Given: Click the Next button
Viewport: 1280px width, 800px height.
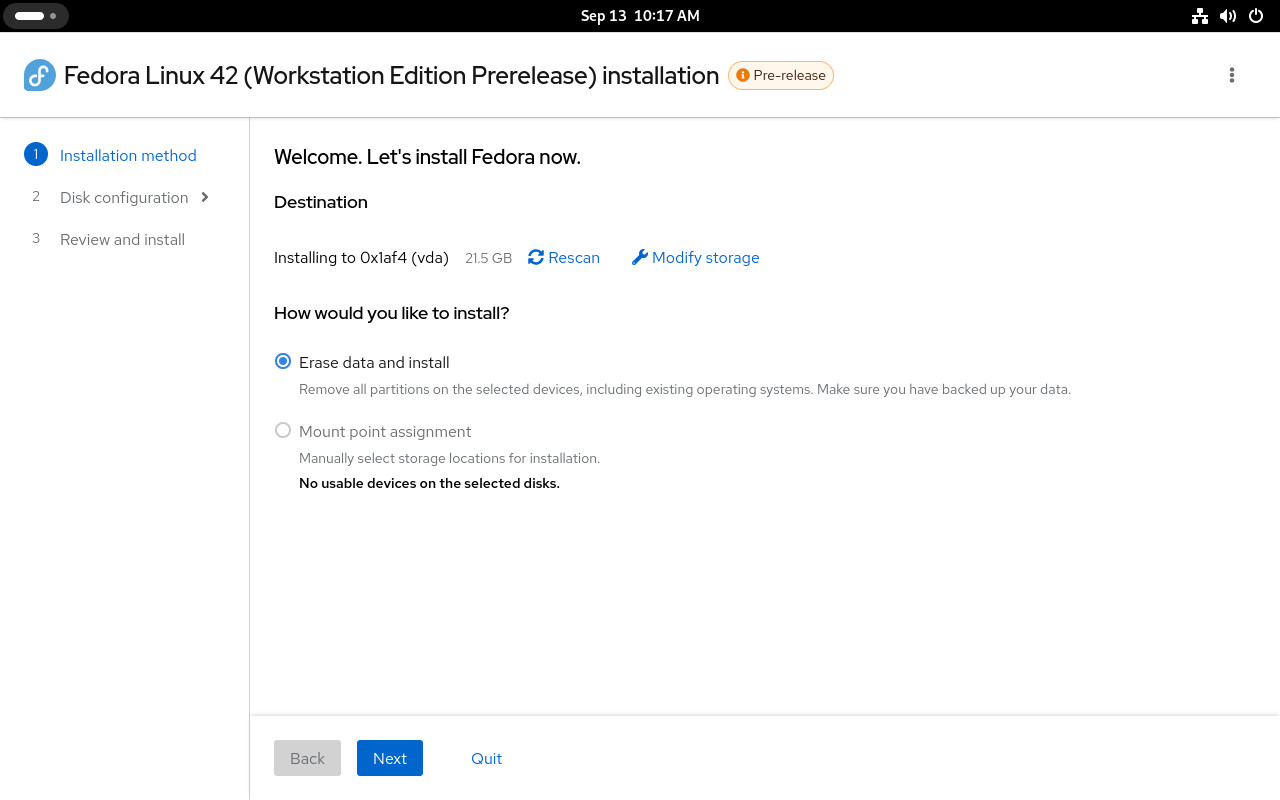Looking at the screenshot, I should (390, 758).
